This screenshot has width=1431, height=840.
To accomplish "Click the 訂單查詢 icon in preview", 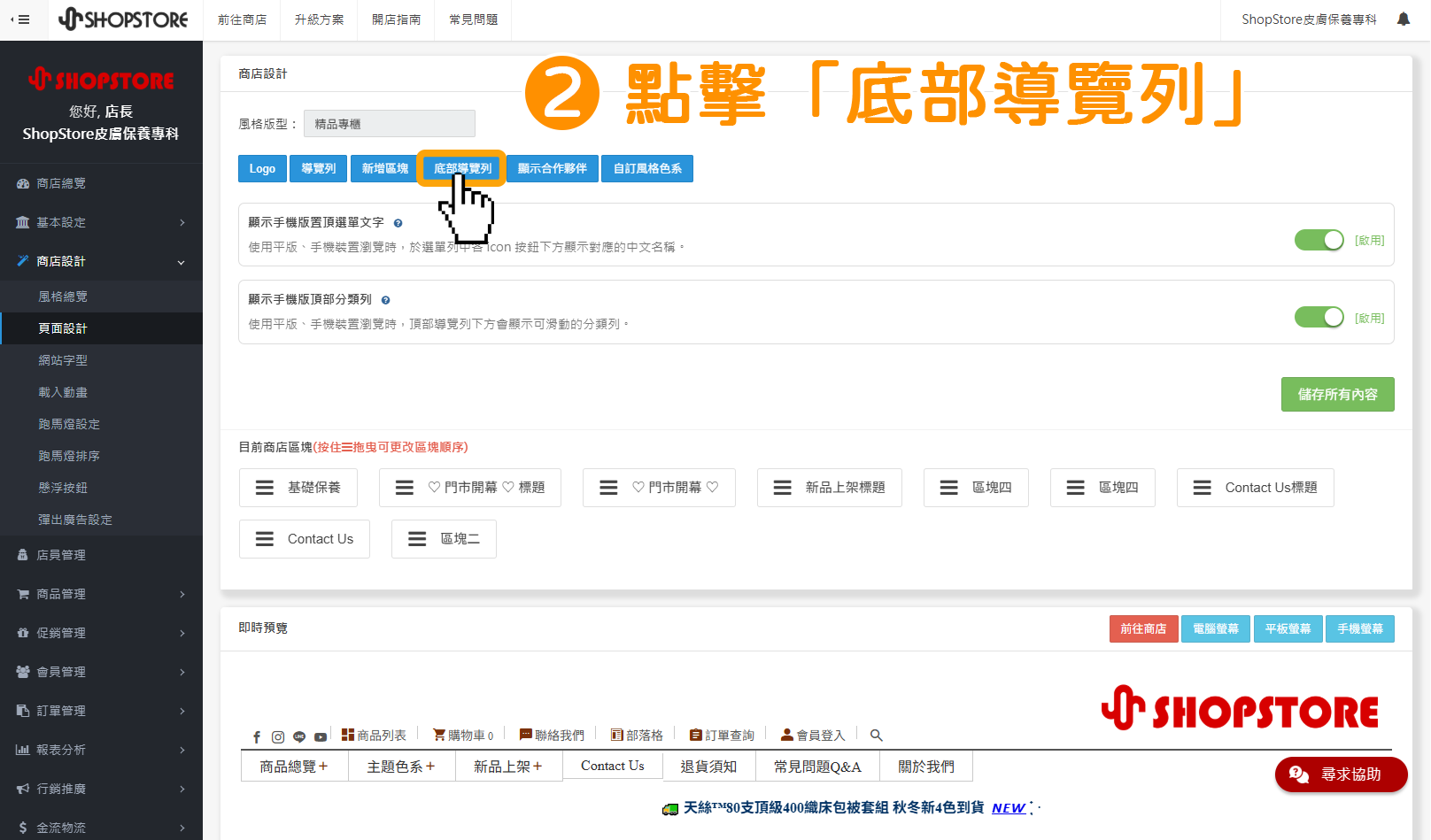I will pyautogui.click(x=696, y=735).
